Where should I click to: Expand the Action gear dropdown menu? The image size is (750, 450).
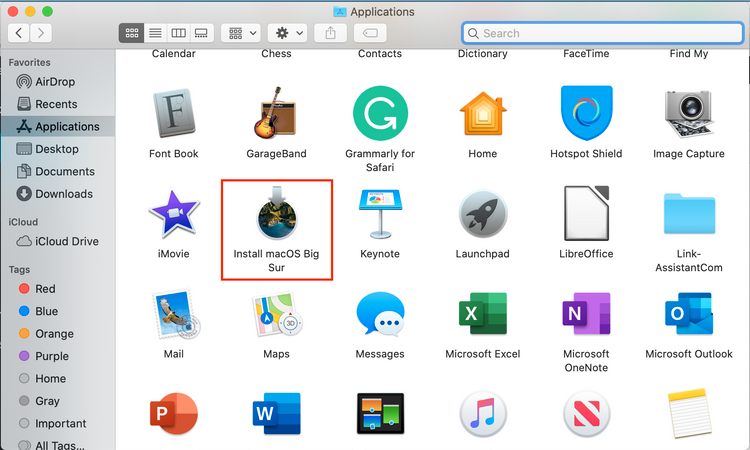(290, 33)
